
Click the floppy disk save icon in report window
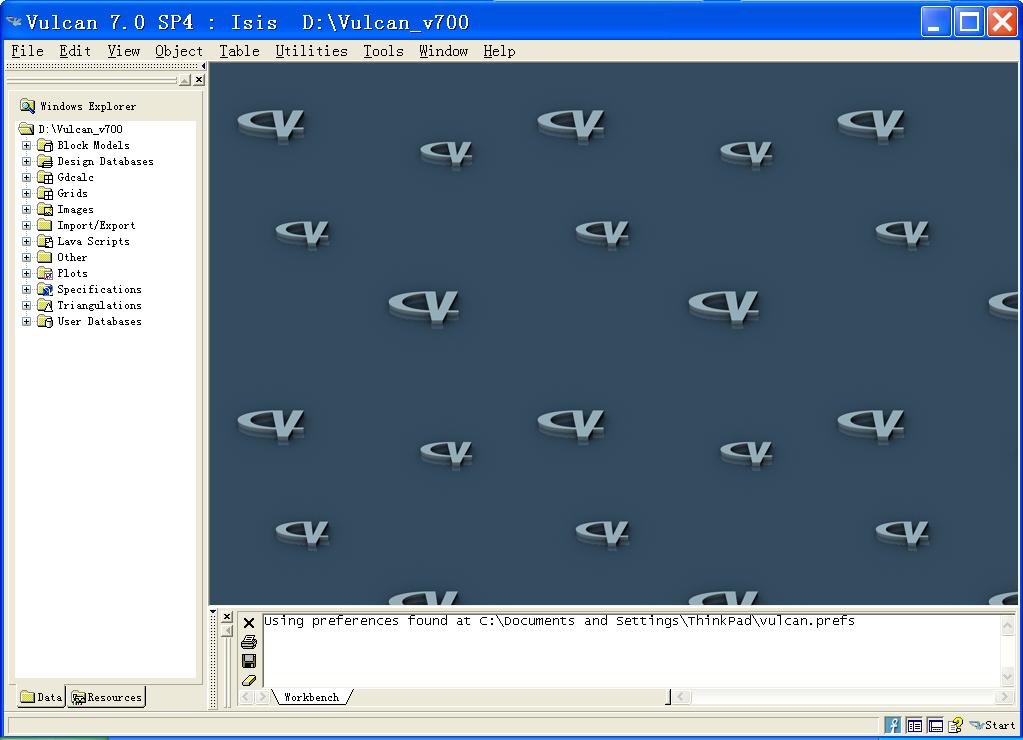tap(249, 661)
